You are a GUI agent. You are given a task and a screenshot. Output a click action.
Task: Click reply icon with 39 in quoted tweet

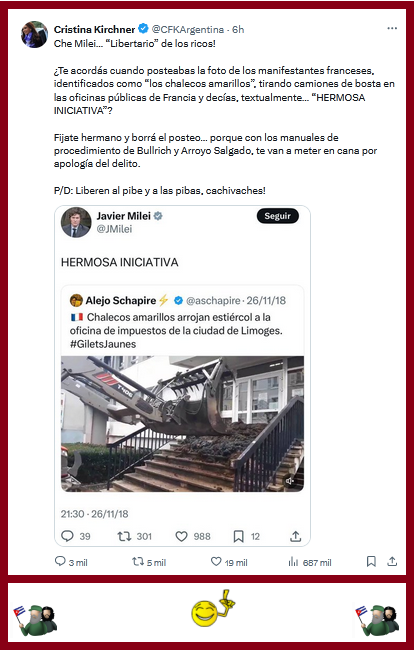pyautogui.click(x=67, y=536)
